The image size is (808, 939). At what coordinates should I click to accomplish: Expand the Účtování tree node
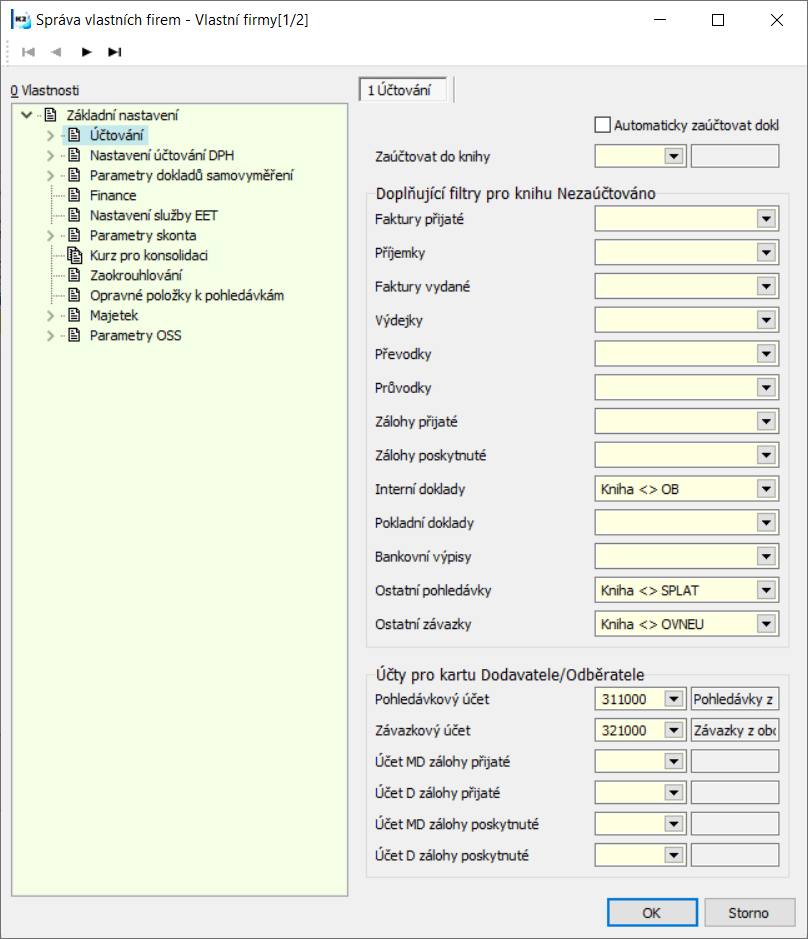click(x=50, y=135)
